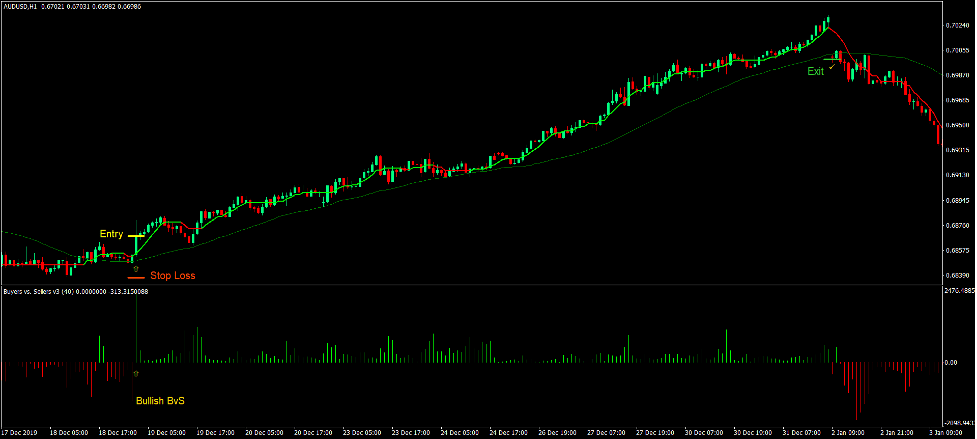Click the Stop Loss text label
Screen dimensions: 977x439
pyautogui.click(x=173, y=275)
